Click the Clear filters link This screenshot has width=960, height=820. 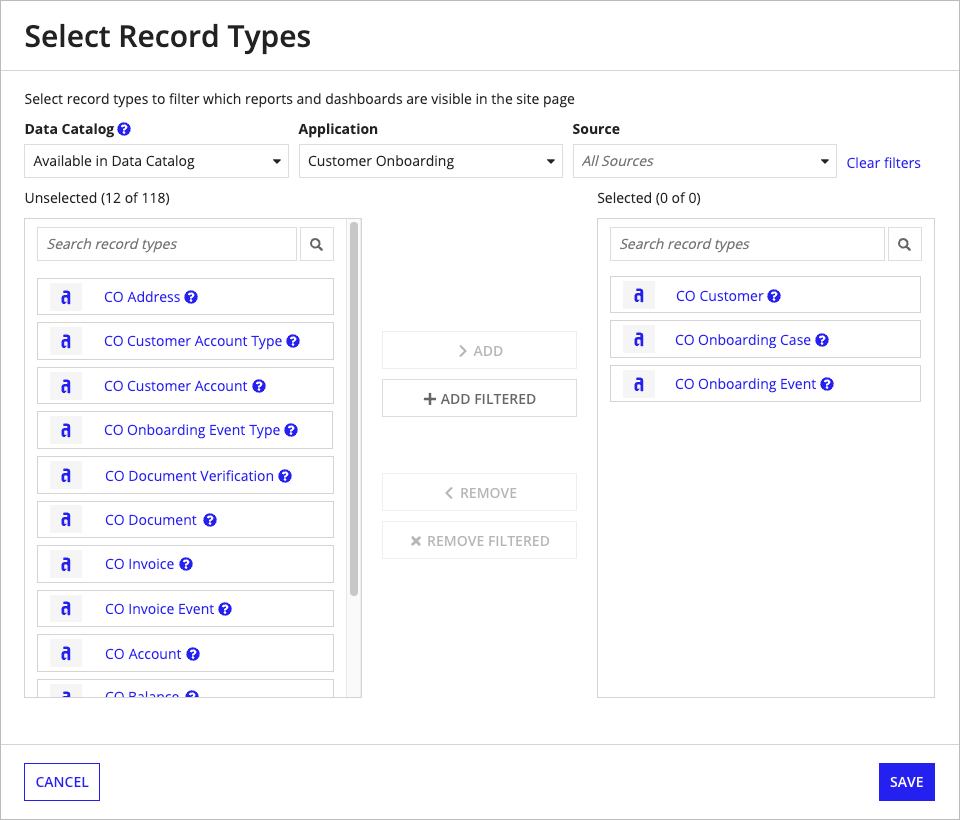coord(883,163)
